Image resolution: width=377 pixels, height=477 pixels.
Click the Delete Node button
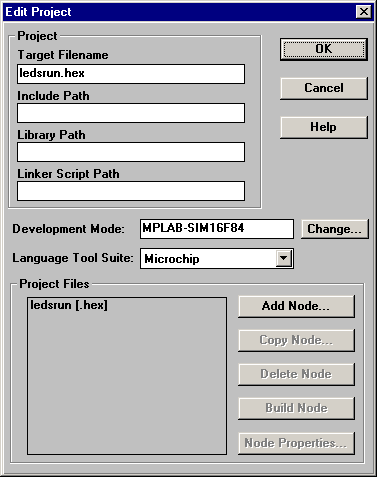(296, 374)
